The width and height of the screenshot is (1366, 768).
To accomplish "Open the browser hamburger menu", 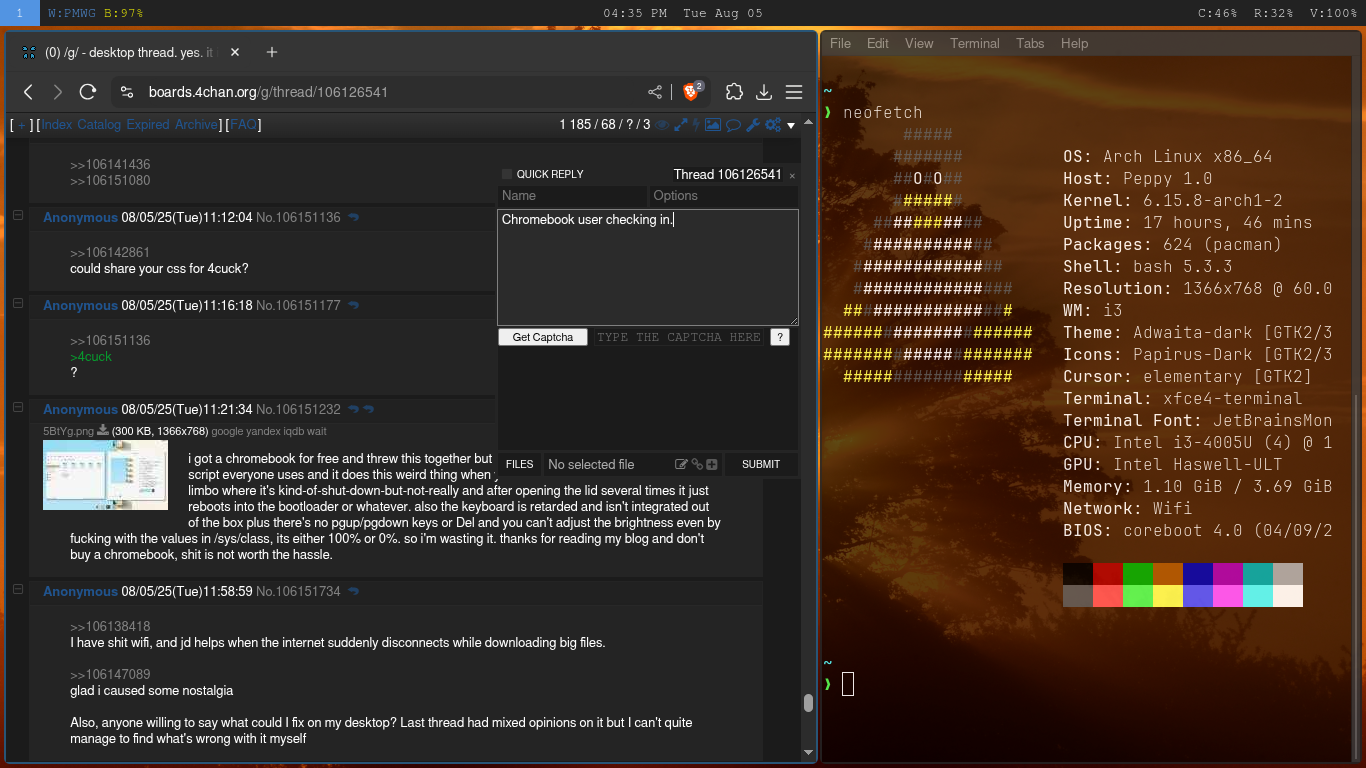I will (794, 92).
